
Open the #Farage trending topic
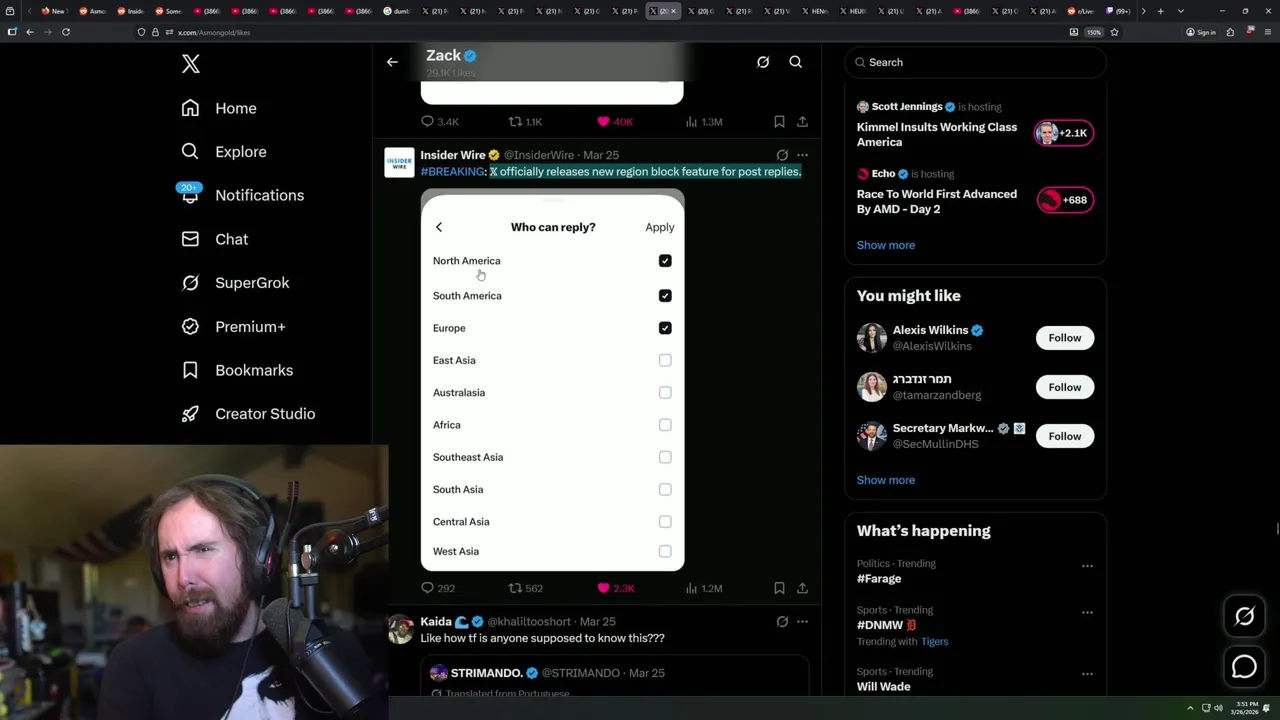coord(879,579)
